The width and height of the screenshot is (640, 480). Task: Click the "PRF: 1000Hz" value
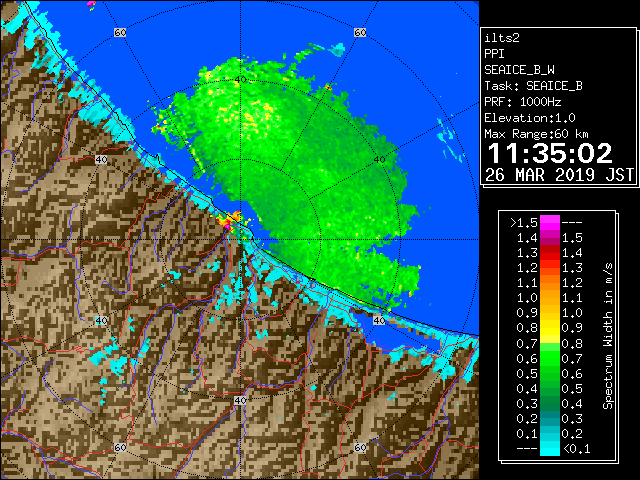(522, 102)
